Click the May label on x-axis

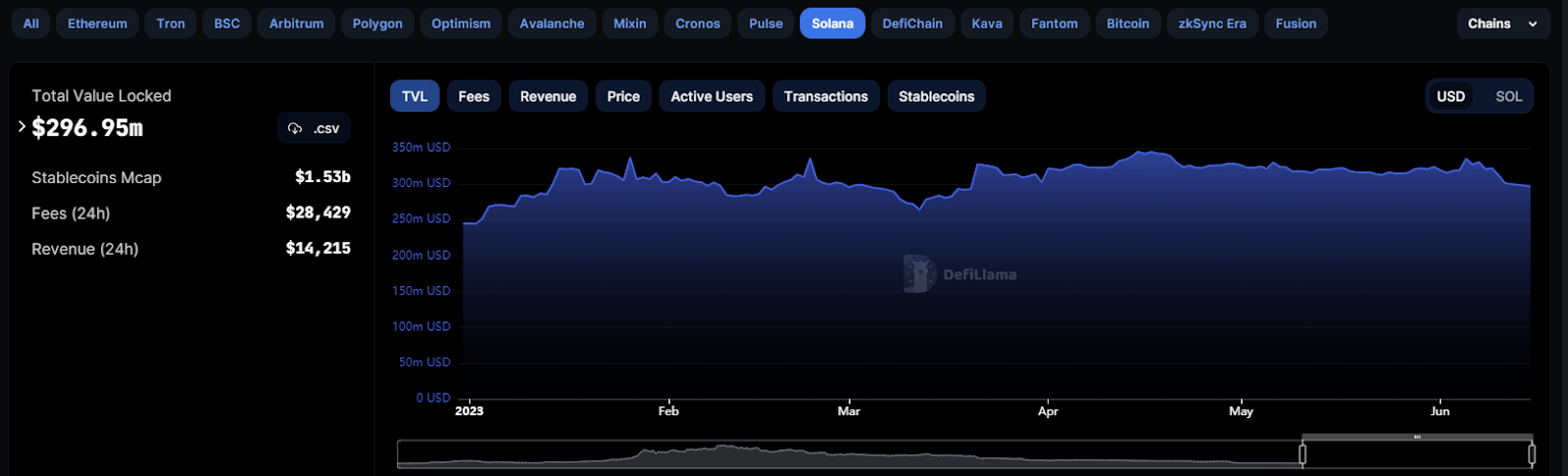(1241, 411)
